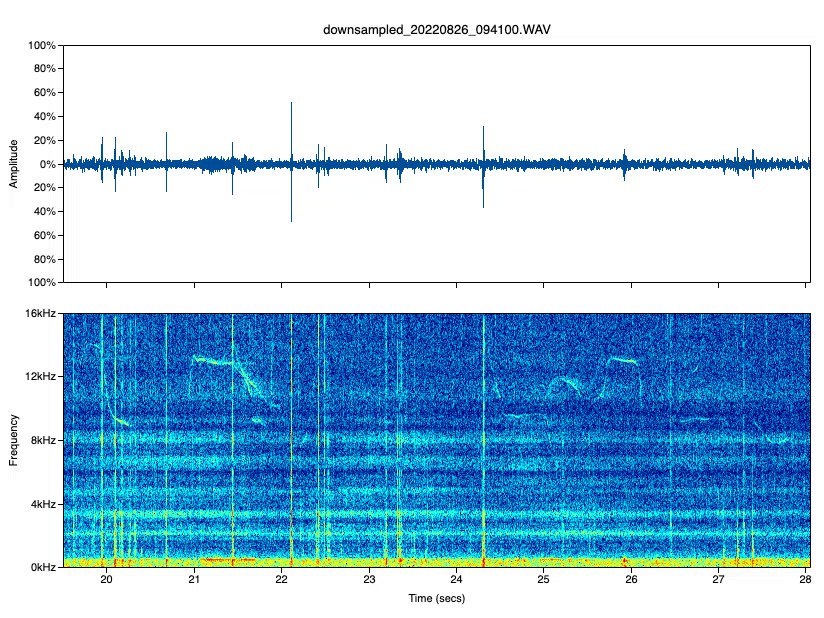Screen dimensions: 824x618
Task: Click the topmost 100% amplitude tick label
Action: click(42, 46)
